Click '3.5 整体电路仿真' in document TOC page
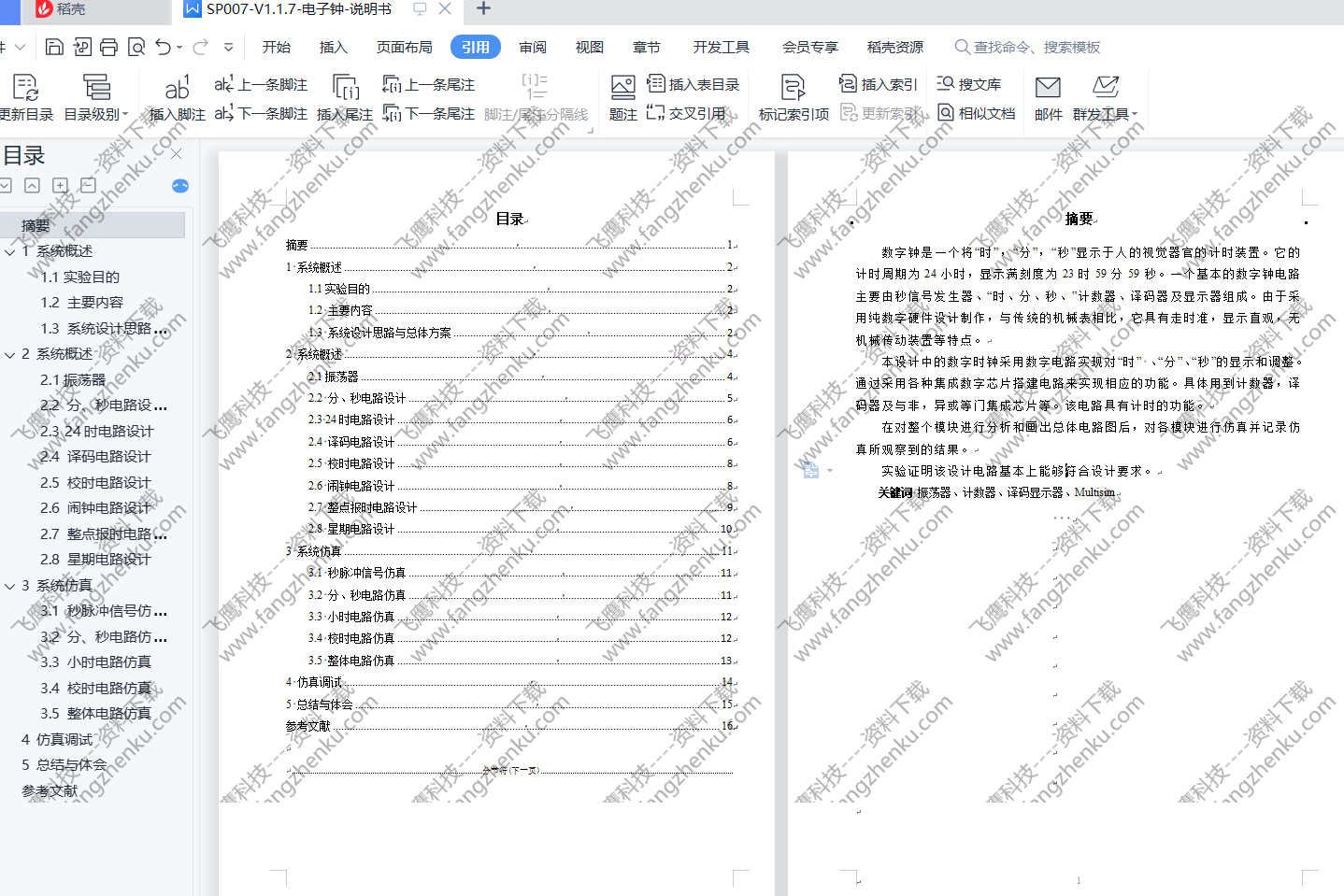This screenshot has height=896, width=1344. (x=522, y=661)
